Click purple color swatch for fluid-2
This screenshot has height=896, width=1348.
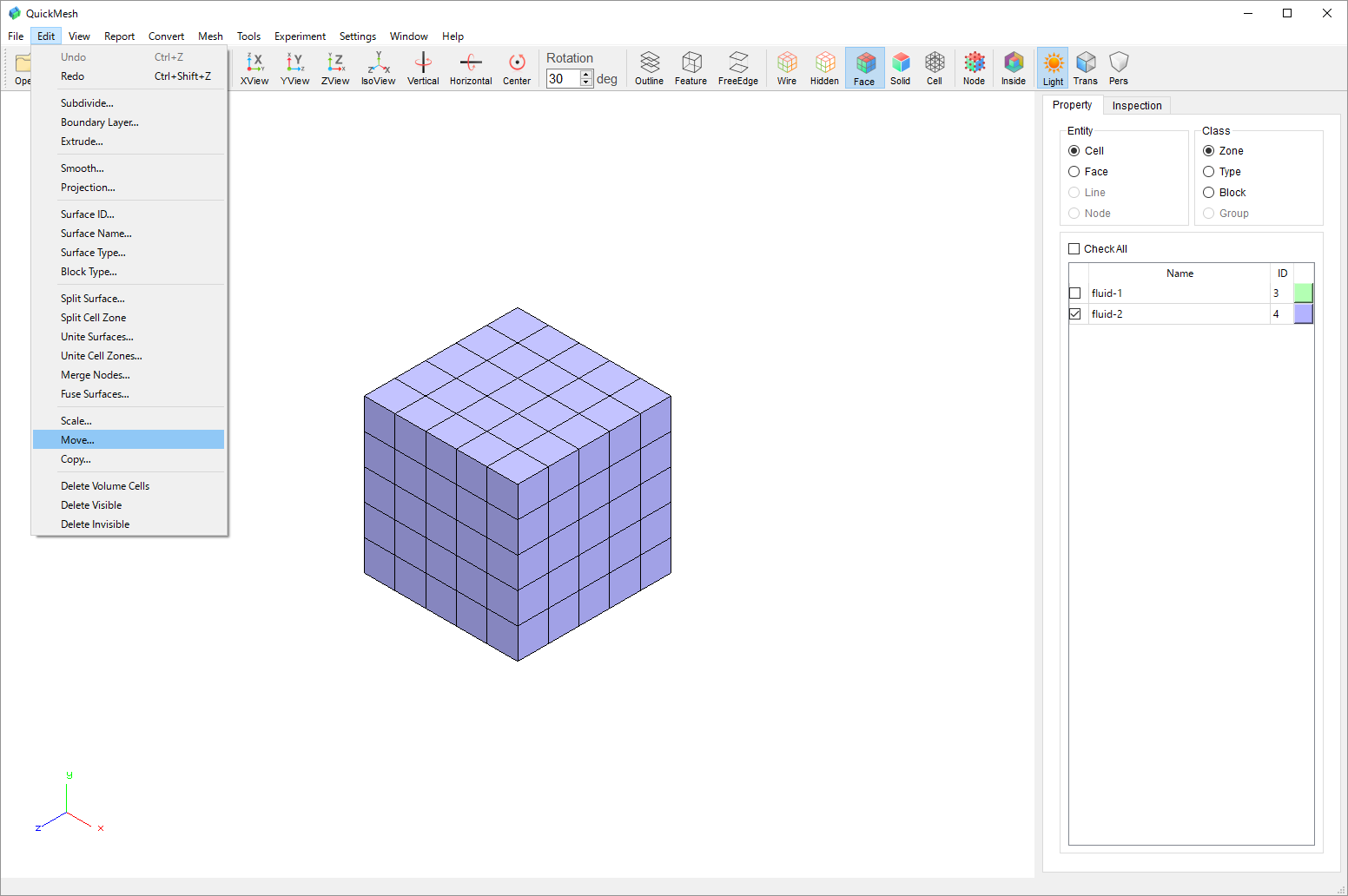(1303, 314)
